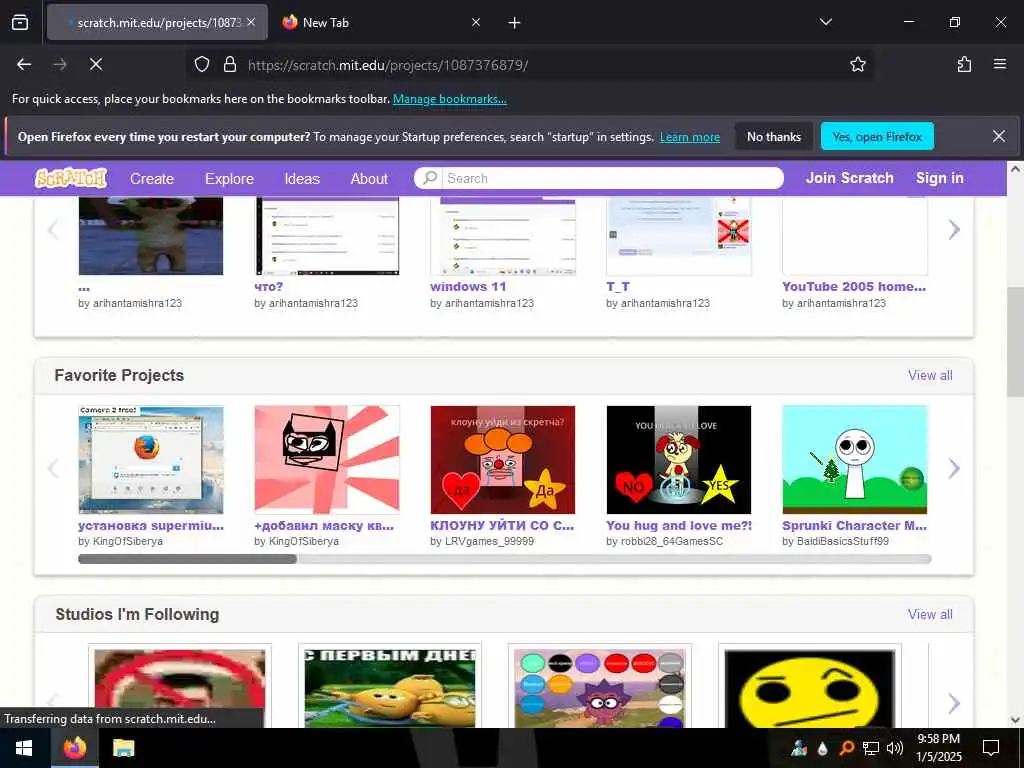Viewport: 1024px width, 768px height.
Task: Go back with the browser back arrow
Action: point(24,64)
